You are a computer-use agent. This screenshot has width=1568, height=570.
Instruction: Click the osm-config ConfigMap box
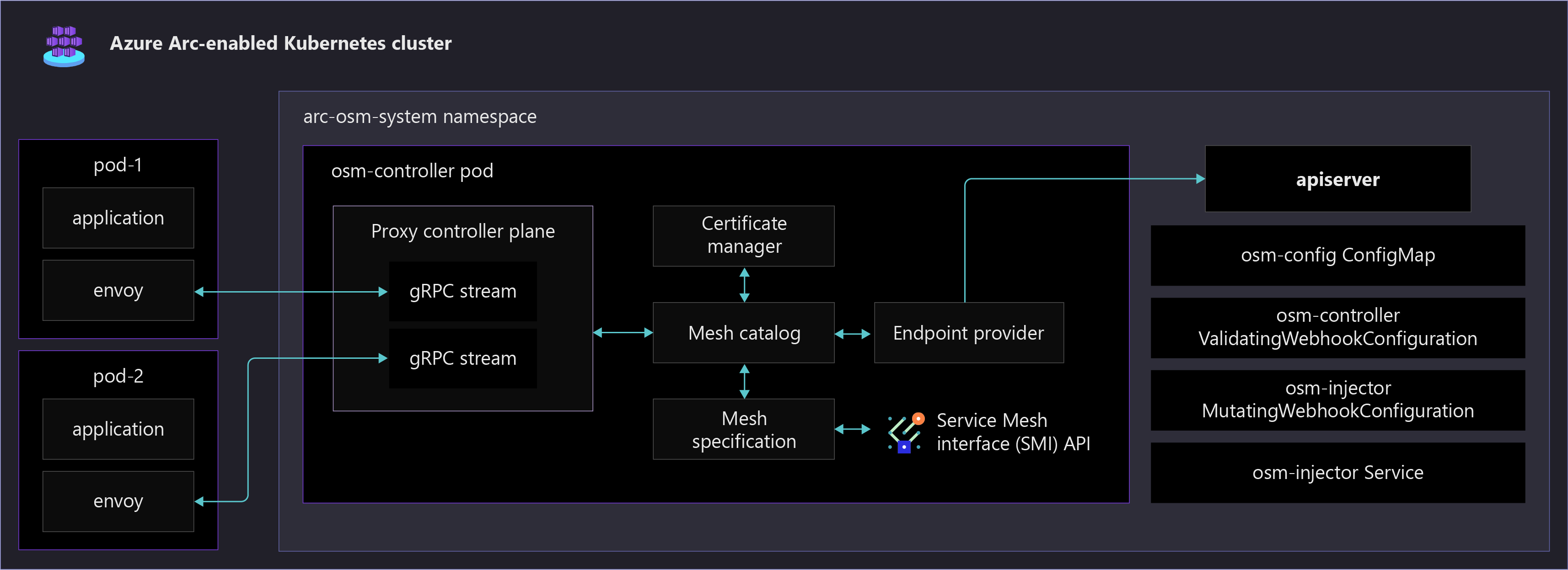point(1337,256)
